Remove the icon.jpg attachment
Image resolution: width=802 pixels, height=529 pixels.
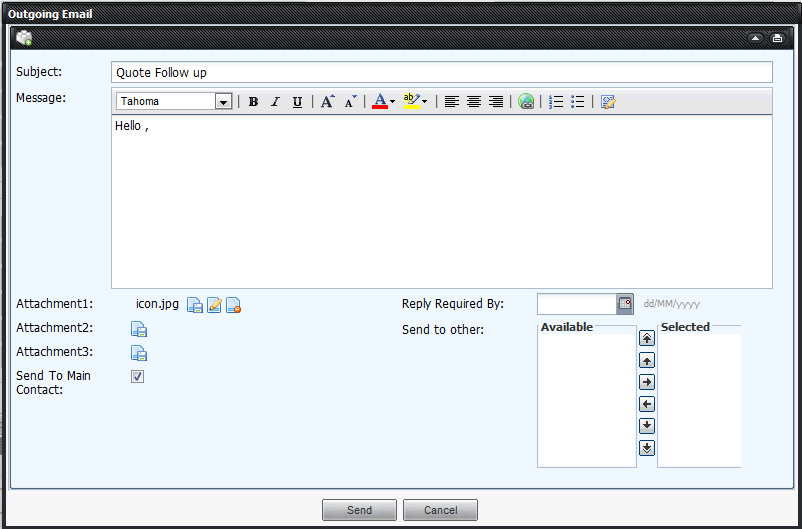click(233, 306)
